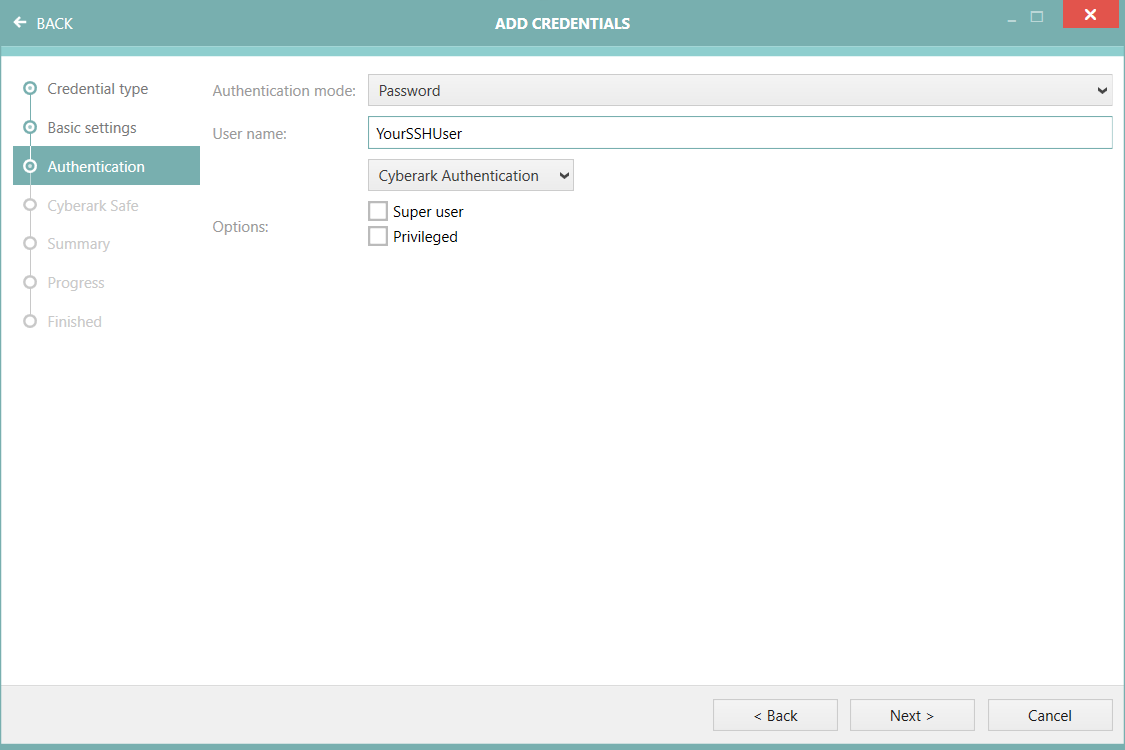Image resolution: width=1125 pixels, height=750 pixels.
Task: Click the Progress step circle icon
Action: (x=30, y=283)
